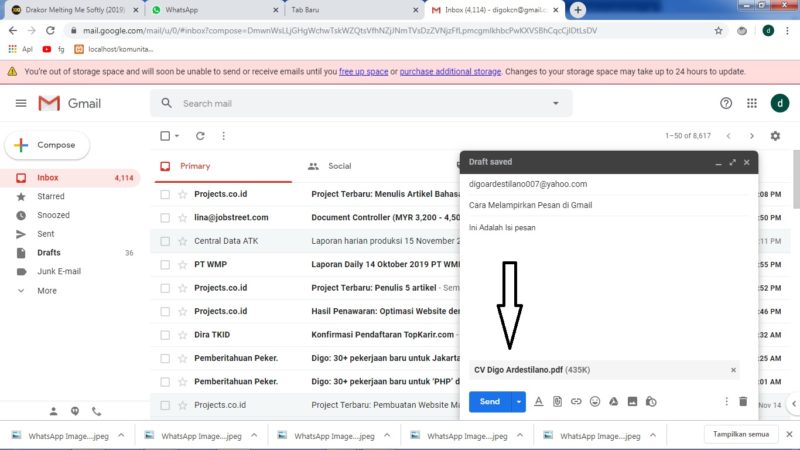800x450 pixels.
Task: Send the email
Action: tap(489, 402)
